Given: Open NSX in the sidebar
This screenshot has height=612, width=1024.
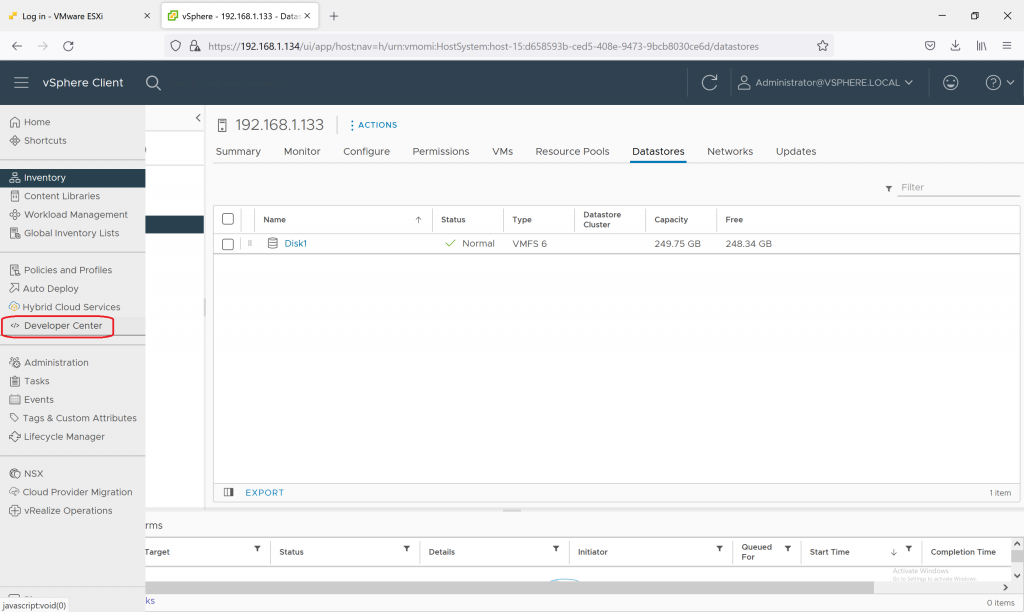Looking at the screenshot, I should [x=26, y=474].
